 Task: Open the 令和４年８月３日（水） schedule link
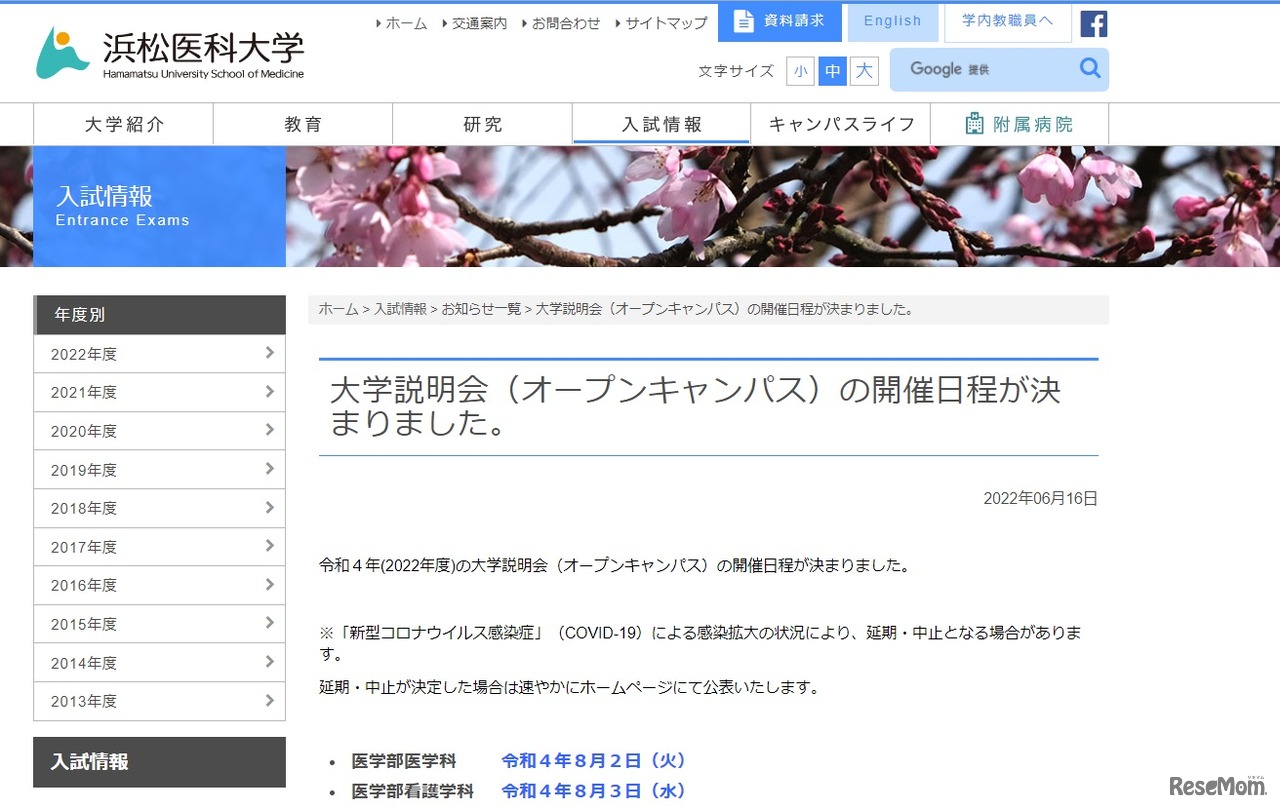coord(592,791)
